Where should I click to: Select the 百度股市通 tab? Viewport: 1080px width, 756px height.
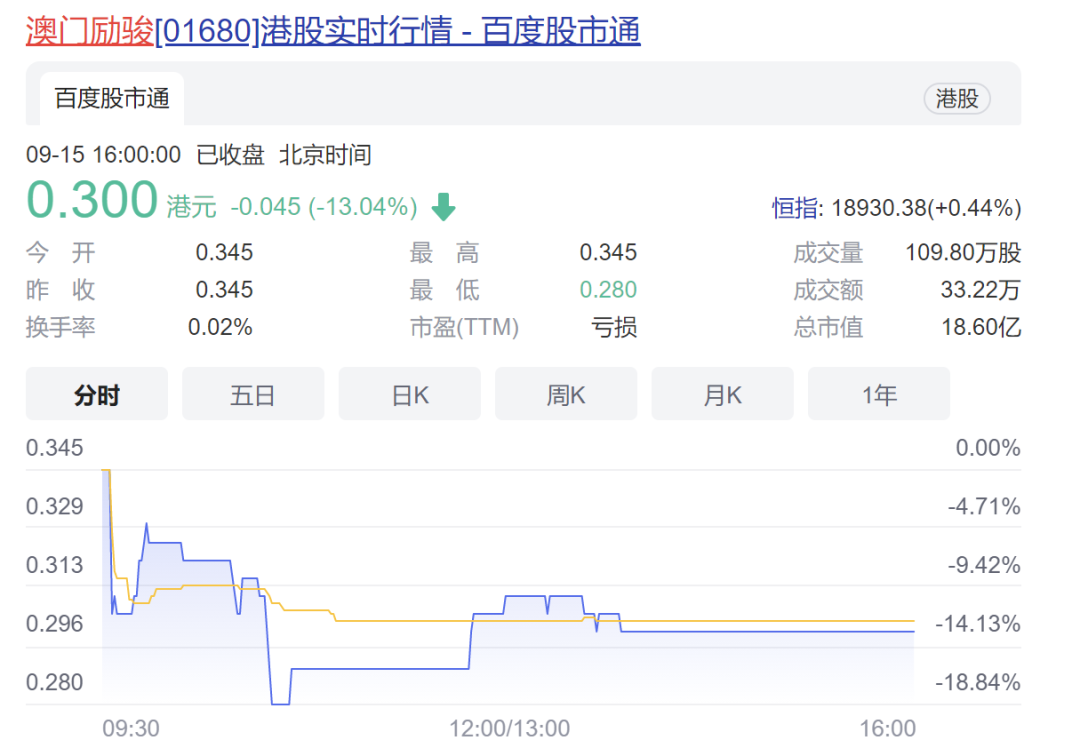click(x=112, y=98)
